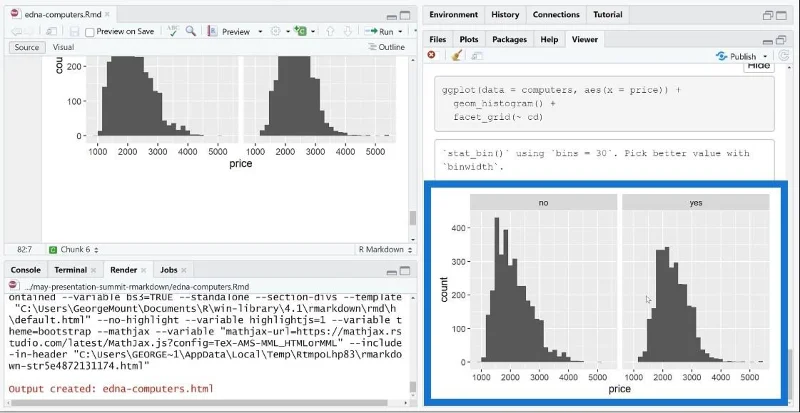Switch to the Environment tab

tap(454, 15)
